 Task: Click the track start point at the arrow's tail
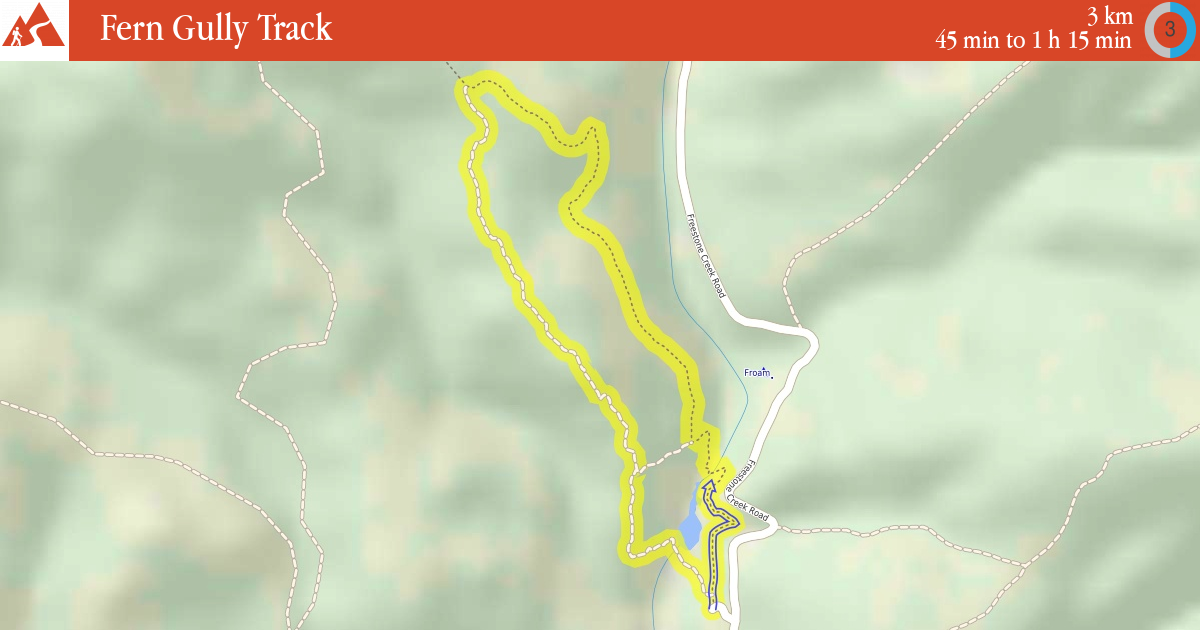[x=713, y=605]
